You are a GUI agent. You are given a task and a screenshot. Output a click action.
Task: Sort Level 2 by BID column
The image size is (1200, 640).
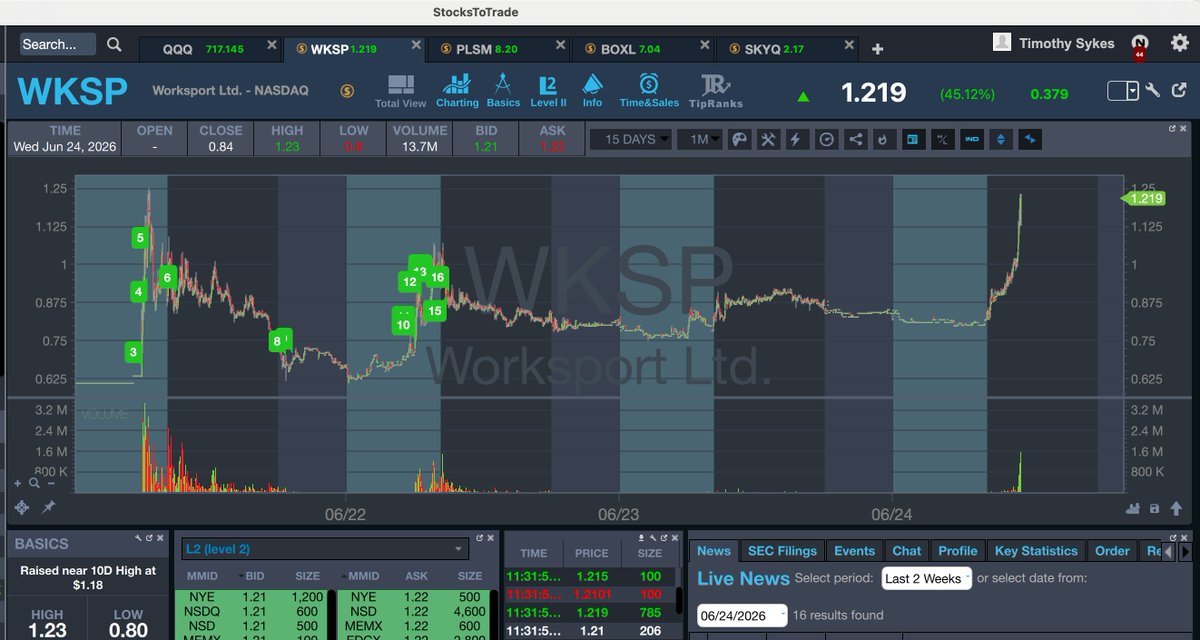pos(255,577)
